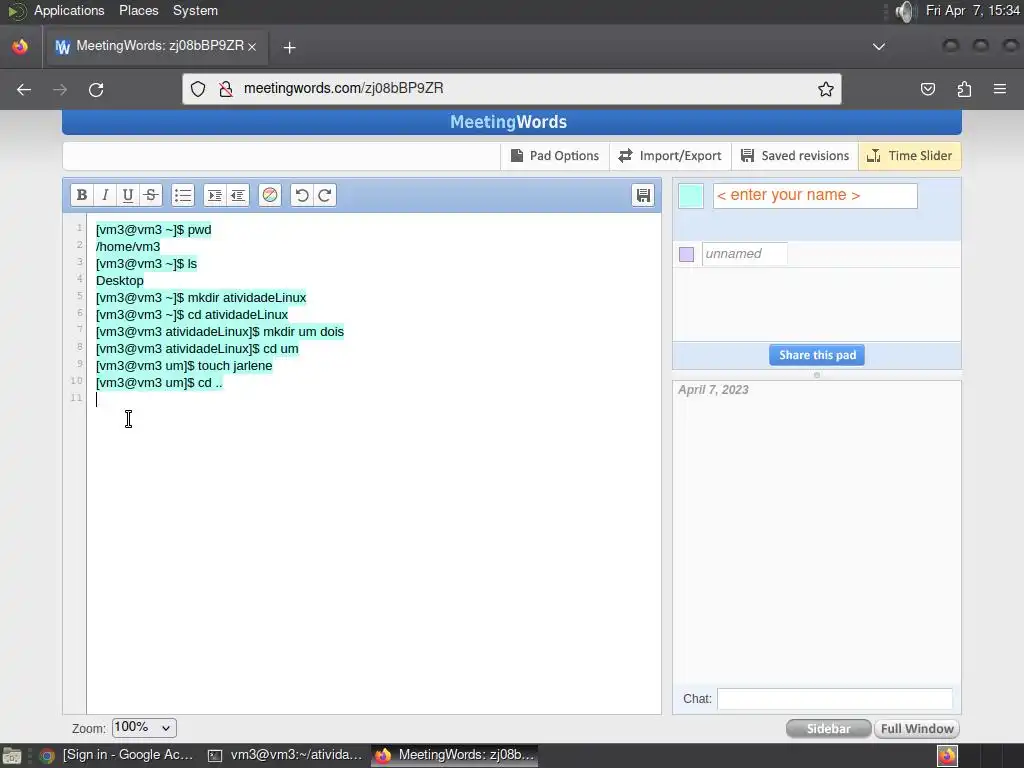This screenshot has width=1024, height=768.
Task: Switch to Google sign-in Chrome window in taskbar
Action: click(x=118, y=755)
